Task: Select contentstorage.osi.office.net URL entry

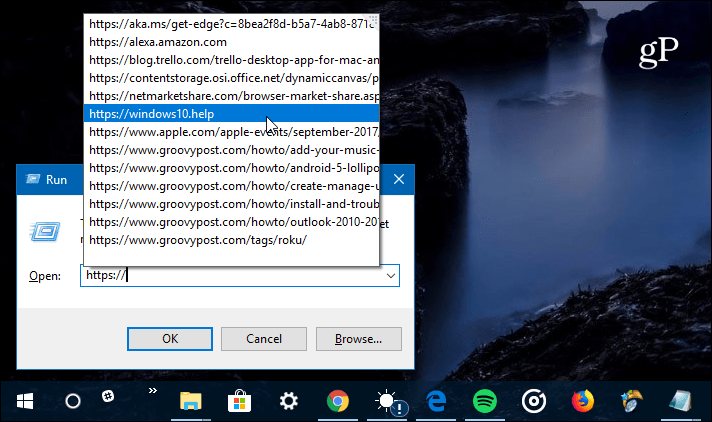Action: tap(231, 78)
